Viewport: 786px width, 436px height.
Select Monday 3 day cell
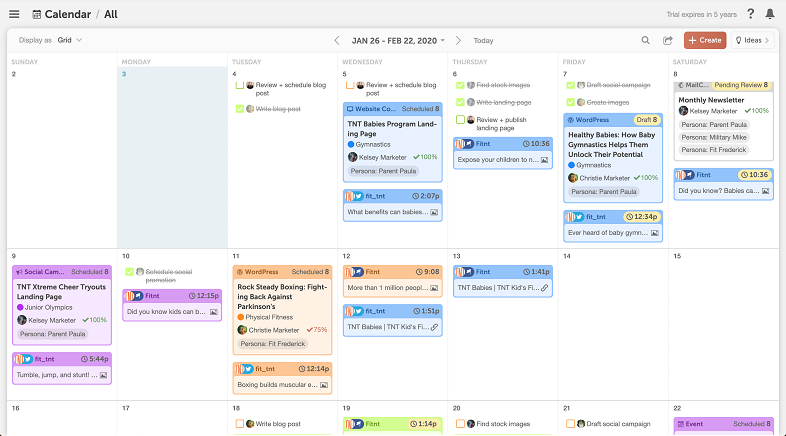pyautogui.click(x=172, y=158)
